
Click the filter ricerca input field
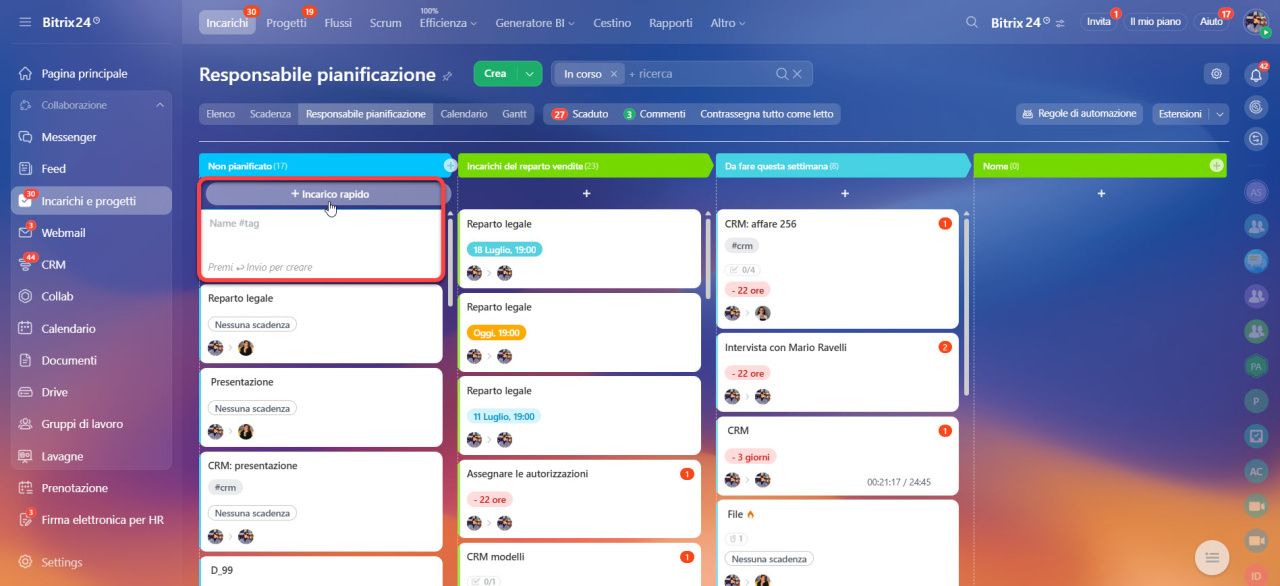click(700, 74)
